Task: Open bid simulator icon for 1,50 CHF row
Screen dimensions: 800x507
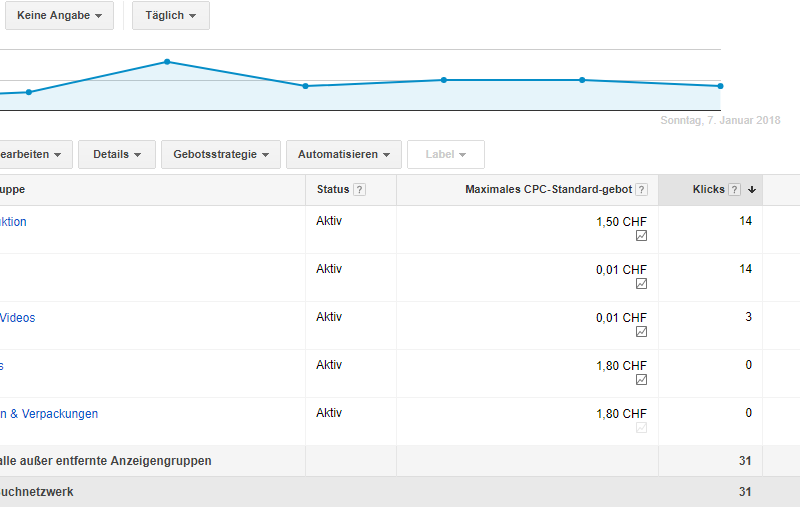Action: click(641, 236)
